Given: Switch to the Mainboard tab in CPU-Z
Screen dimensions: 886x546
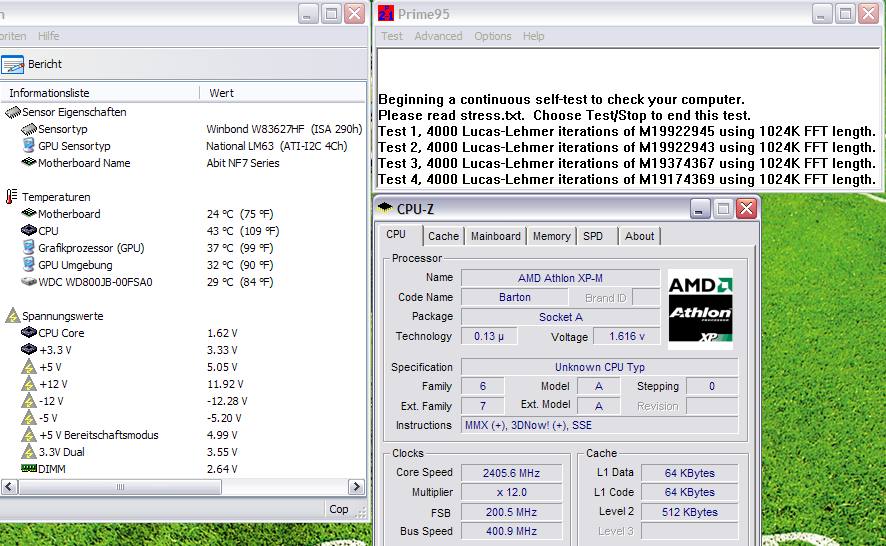Looking at the screenshot, I should (x=496, y=236).
